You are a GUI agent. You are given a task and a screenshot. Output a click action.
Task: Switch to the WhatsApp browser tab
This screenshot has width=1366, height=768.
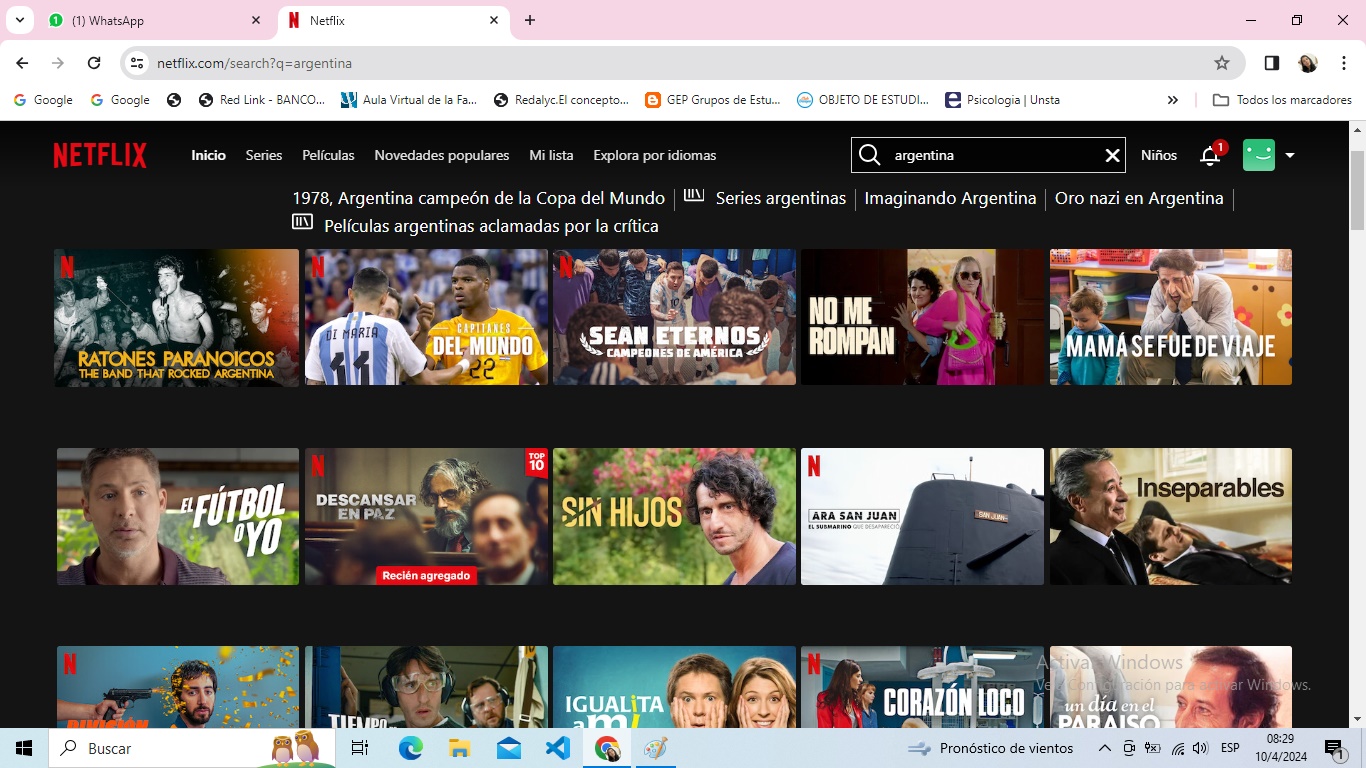point(155,20)
